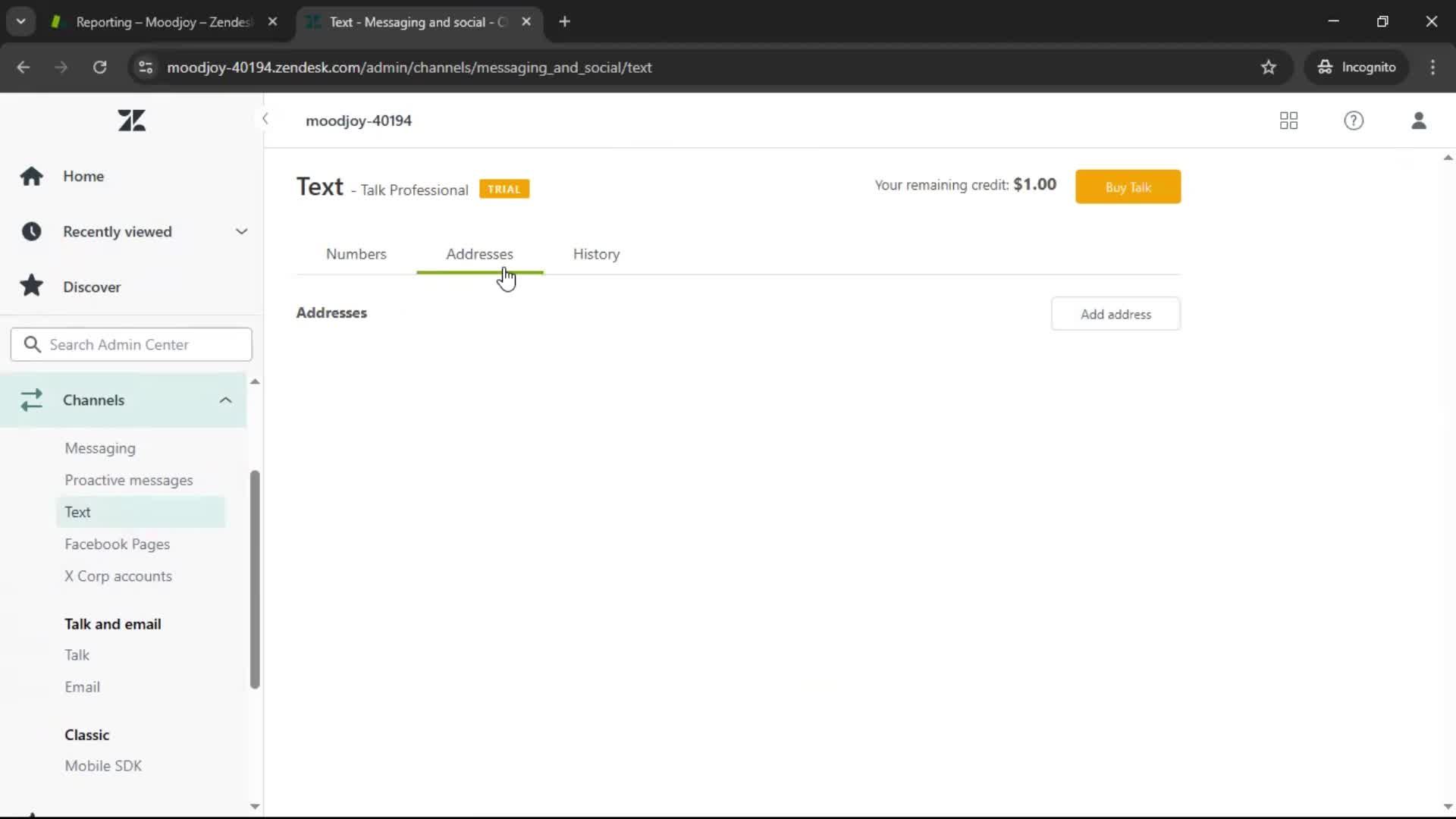Open the Zendesk products grid icon
The image size is (1456, 819).
(x=1288, y=121)
